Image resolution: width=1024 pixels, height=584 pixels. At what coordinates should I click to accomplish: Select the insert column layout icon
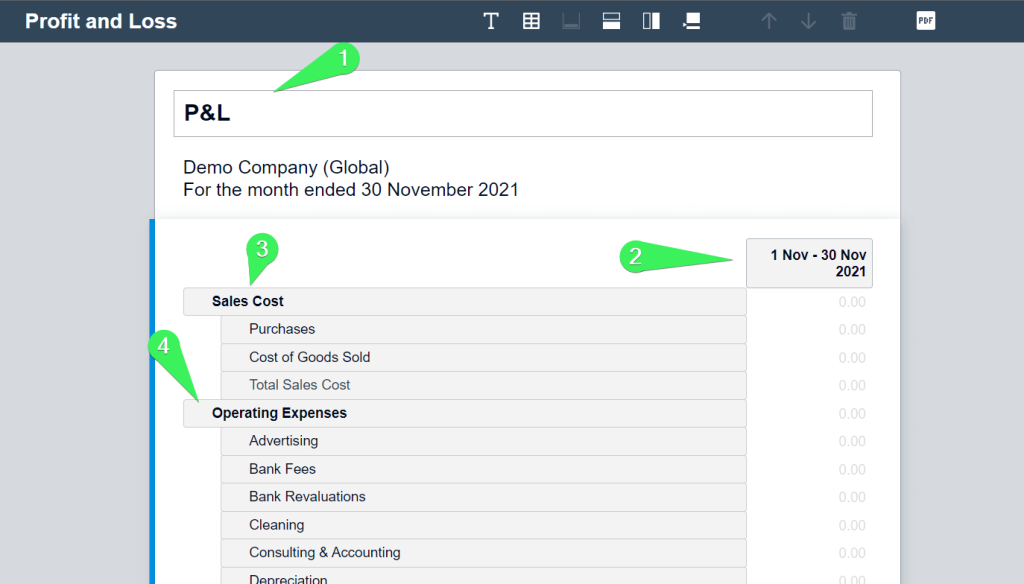coord(651,22)
